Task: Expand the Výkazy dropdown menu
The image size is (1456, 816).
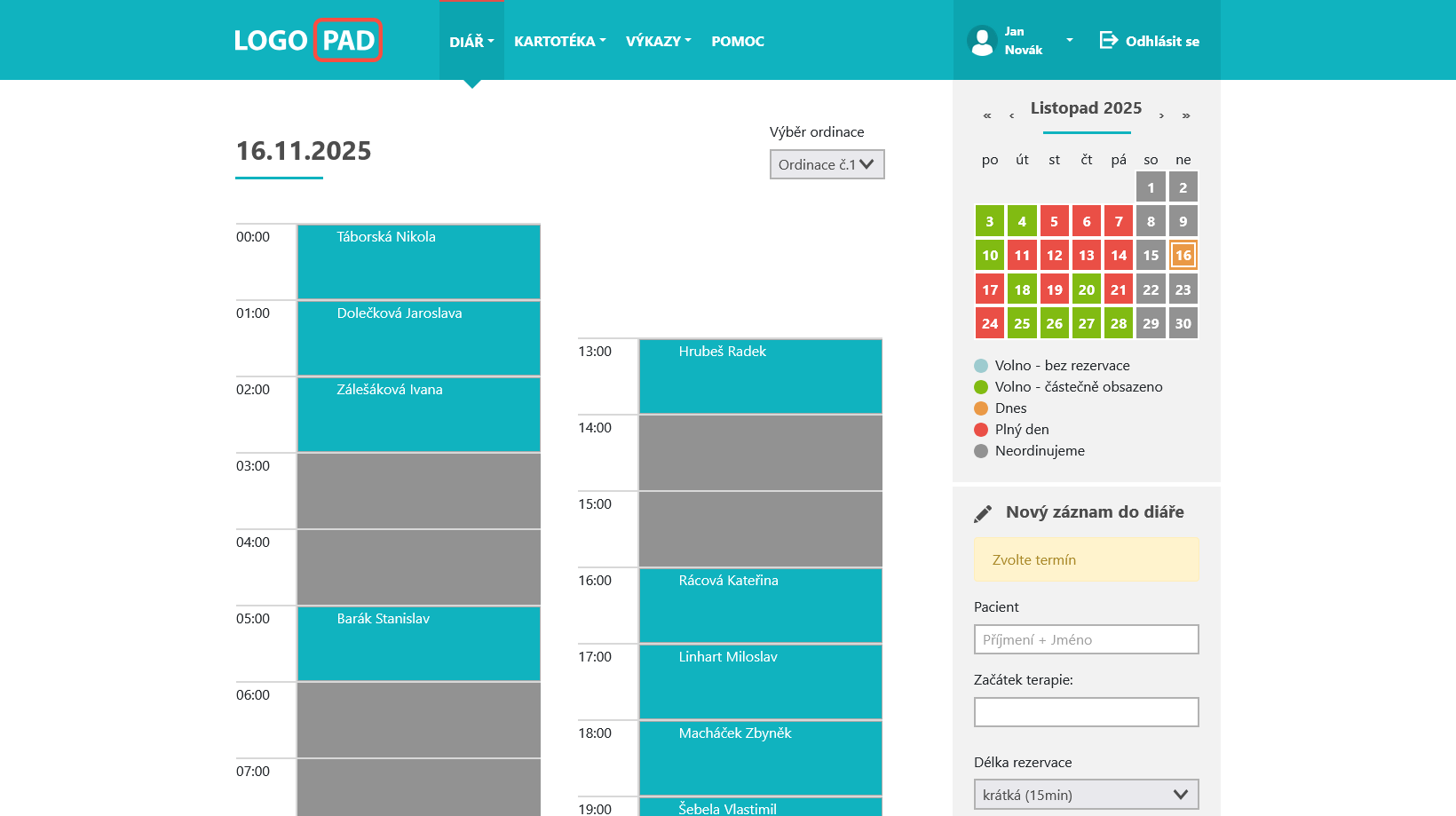Action: [658, 41]
